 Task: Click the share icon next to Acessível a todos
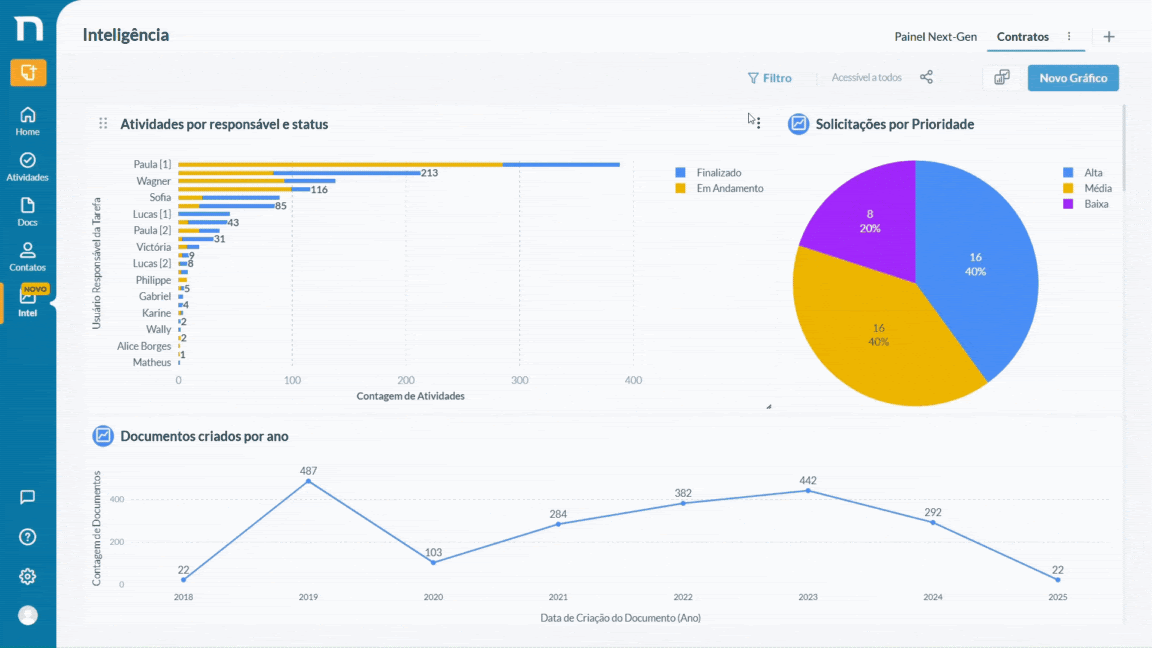coord(926,77)
